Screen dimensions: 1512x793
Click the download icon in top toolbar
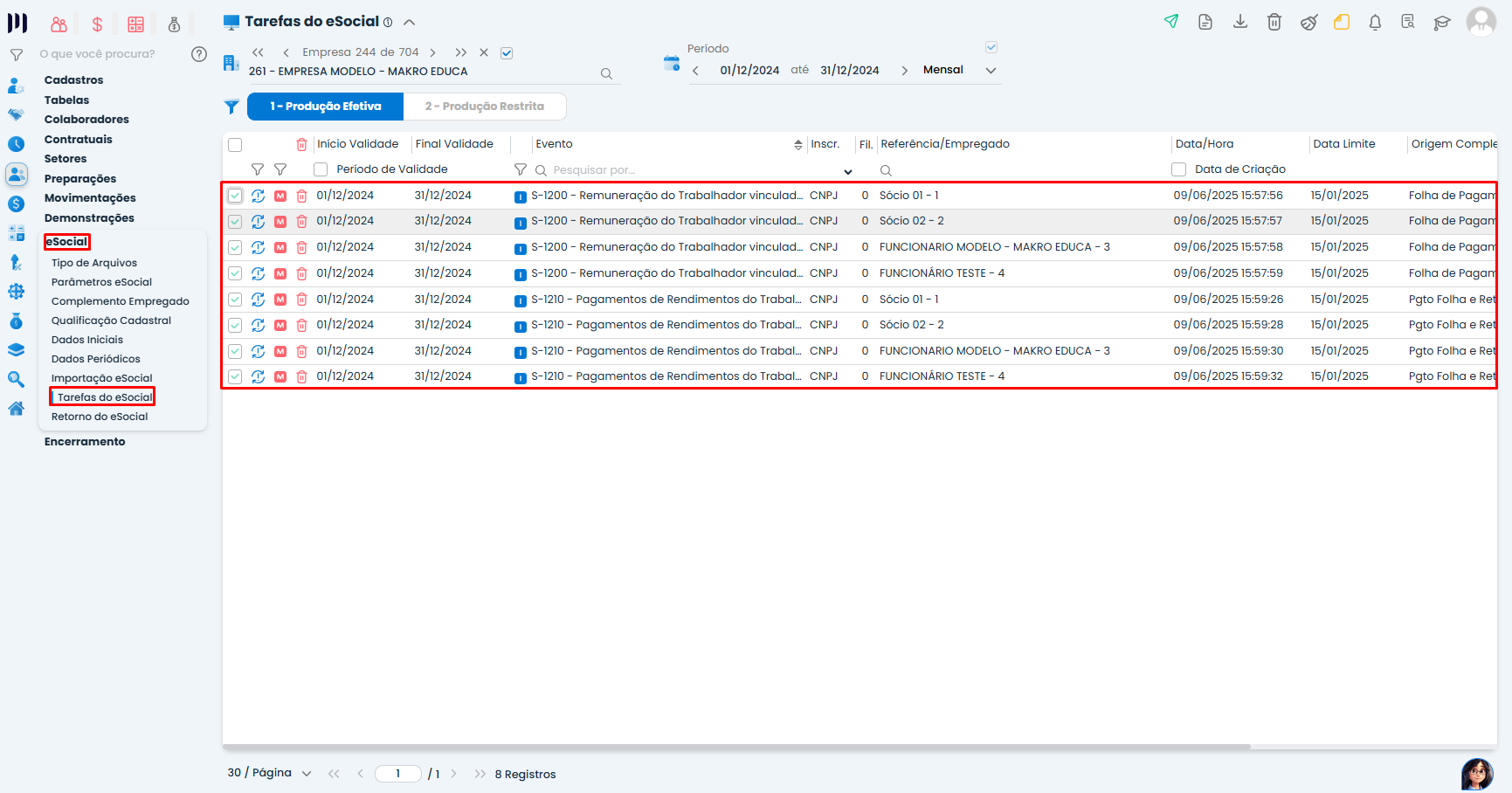click(x=1239, y=22)
